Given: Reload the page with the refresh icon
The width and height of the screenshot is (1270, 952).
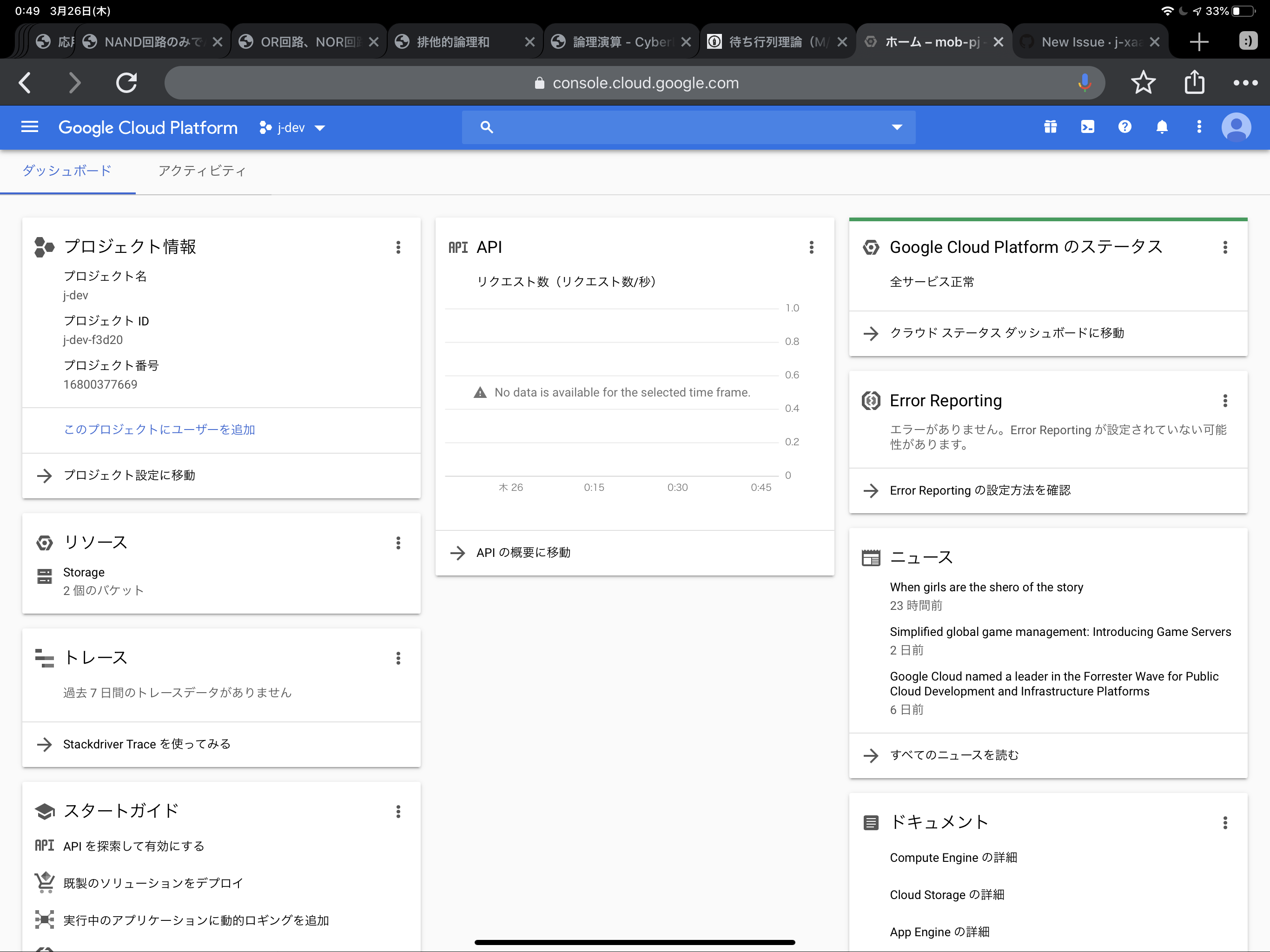Looking at the screenshot, I should (126, 83).
